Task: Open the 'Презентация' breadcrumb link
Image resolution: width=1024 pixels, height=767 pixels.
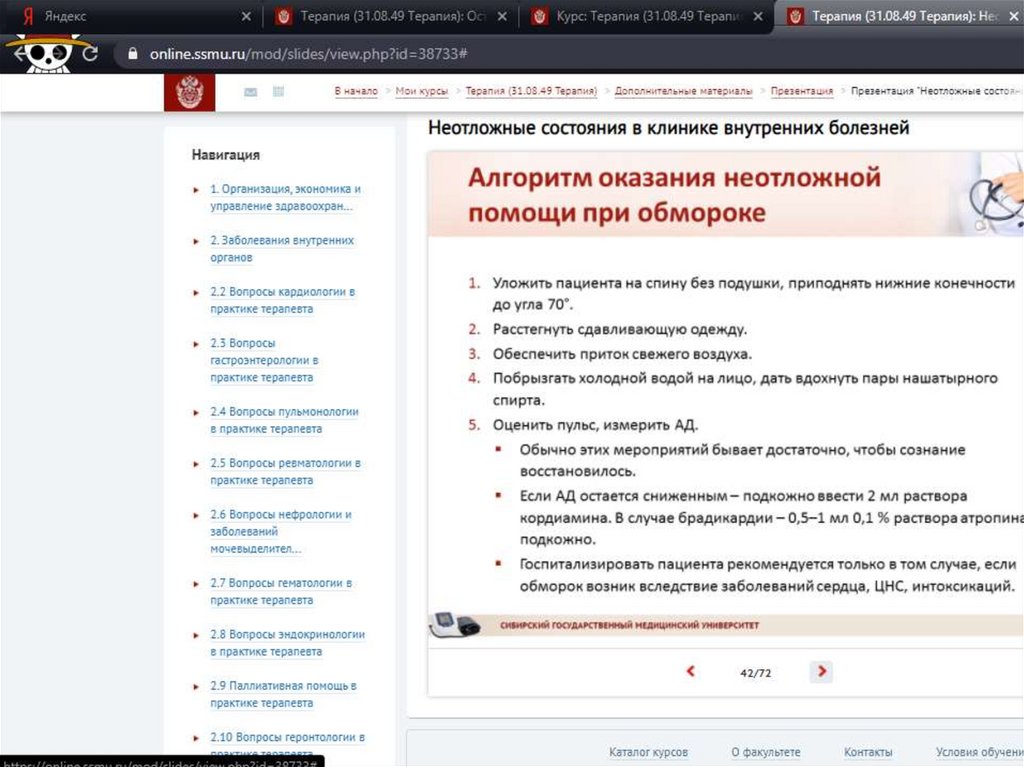Action: (801, 91)
